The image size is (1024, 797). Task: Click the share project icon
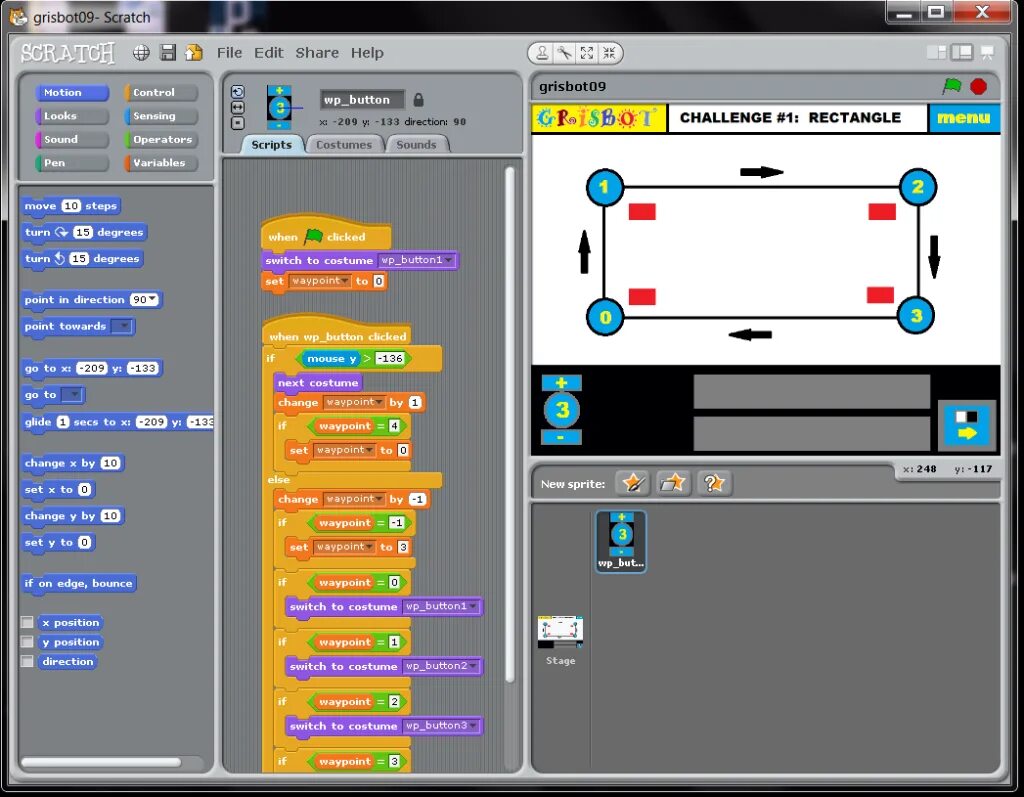click(x=193, y=53)
